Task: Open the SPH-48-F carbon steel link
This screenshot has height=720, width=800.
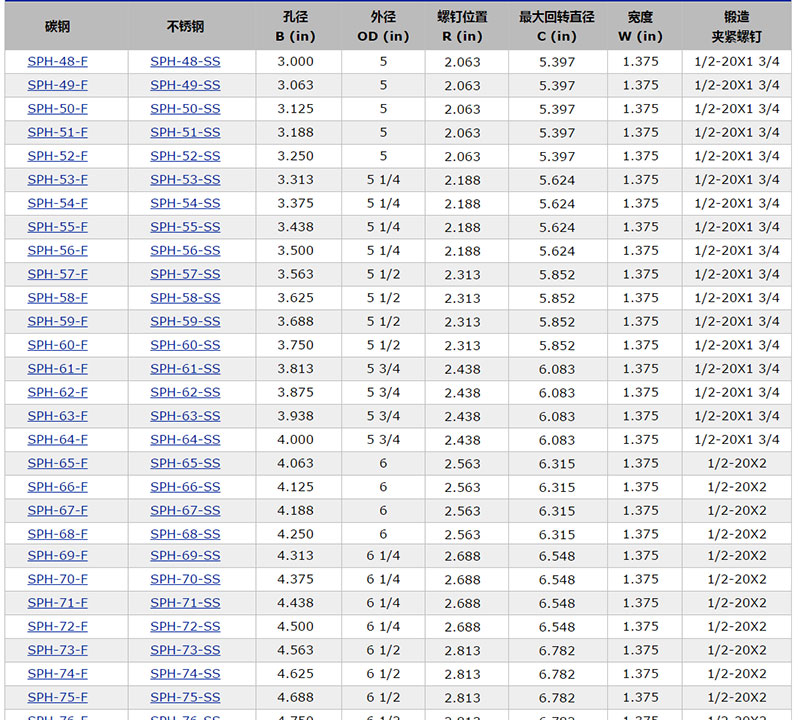Action: point(57,62)
